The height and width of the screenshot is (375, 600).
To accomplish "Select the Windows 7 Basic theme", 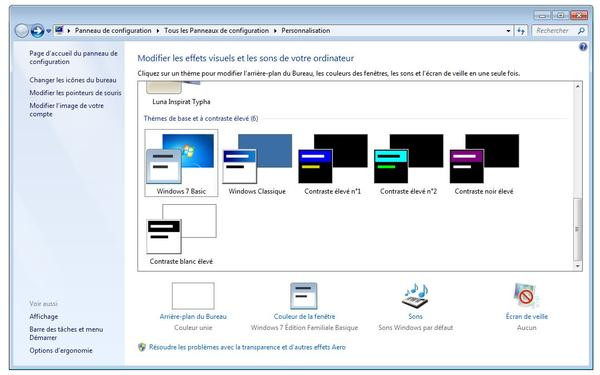I will [x=181, y=163].
